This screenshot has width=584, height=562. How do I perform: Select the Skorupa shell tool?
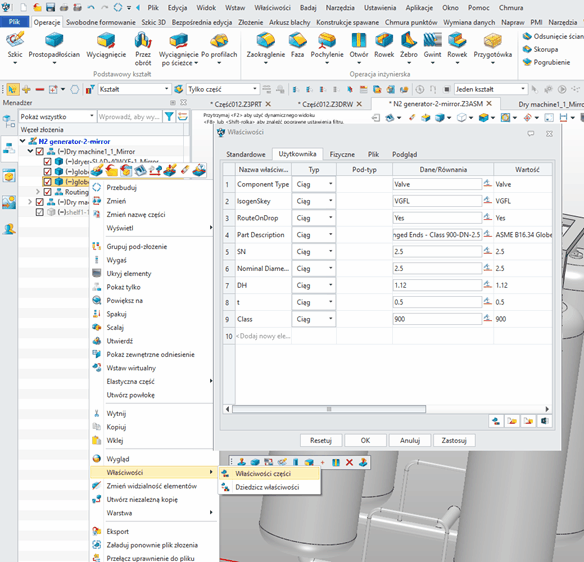[540, 49]
